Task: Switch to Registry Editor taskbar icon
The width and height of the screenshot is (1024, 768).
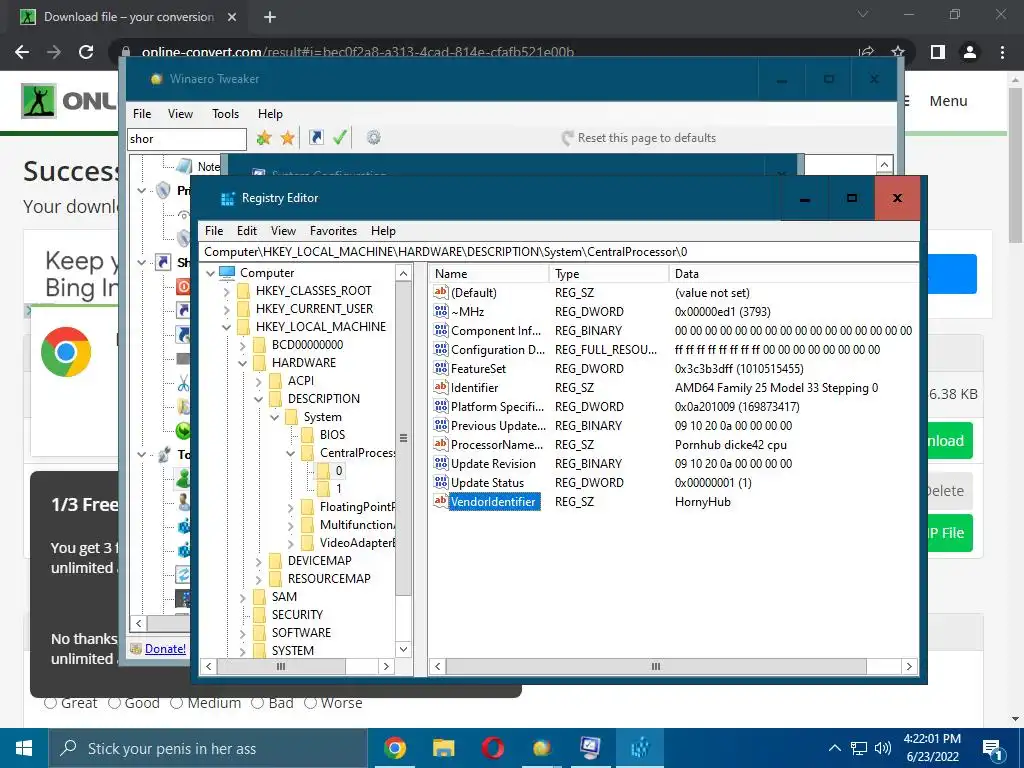Action: point(640,748)
